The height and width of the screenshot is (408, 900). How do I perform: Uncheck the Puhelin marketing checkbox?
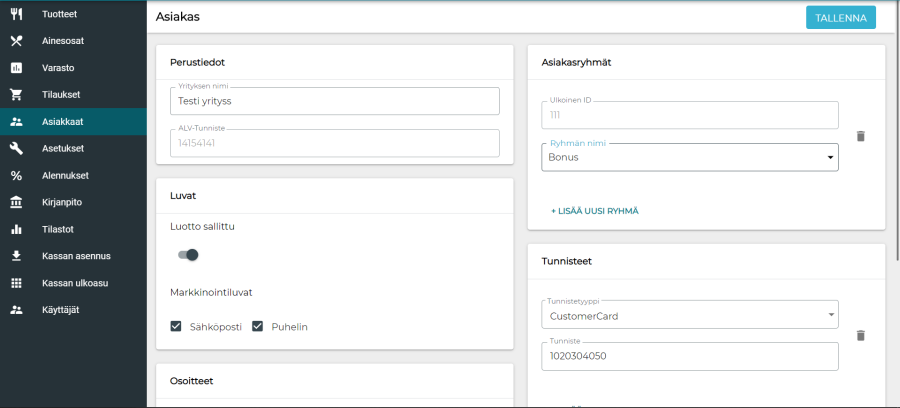pos(257,327)
